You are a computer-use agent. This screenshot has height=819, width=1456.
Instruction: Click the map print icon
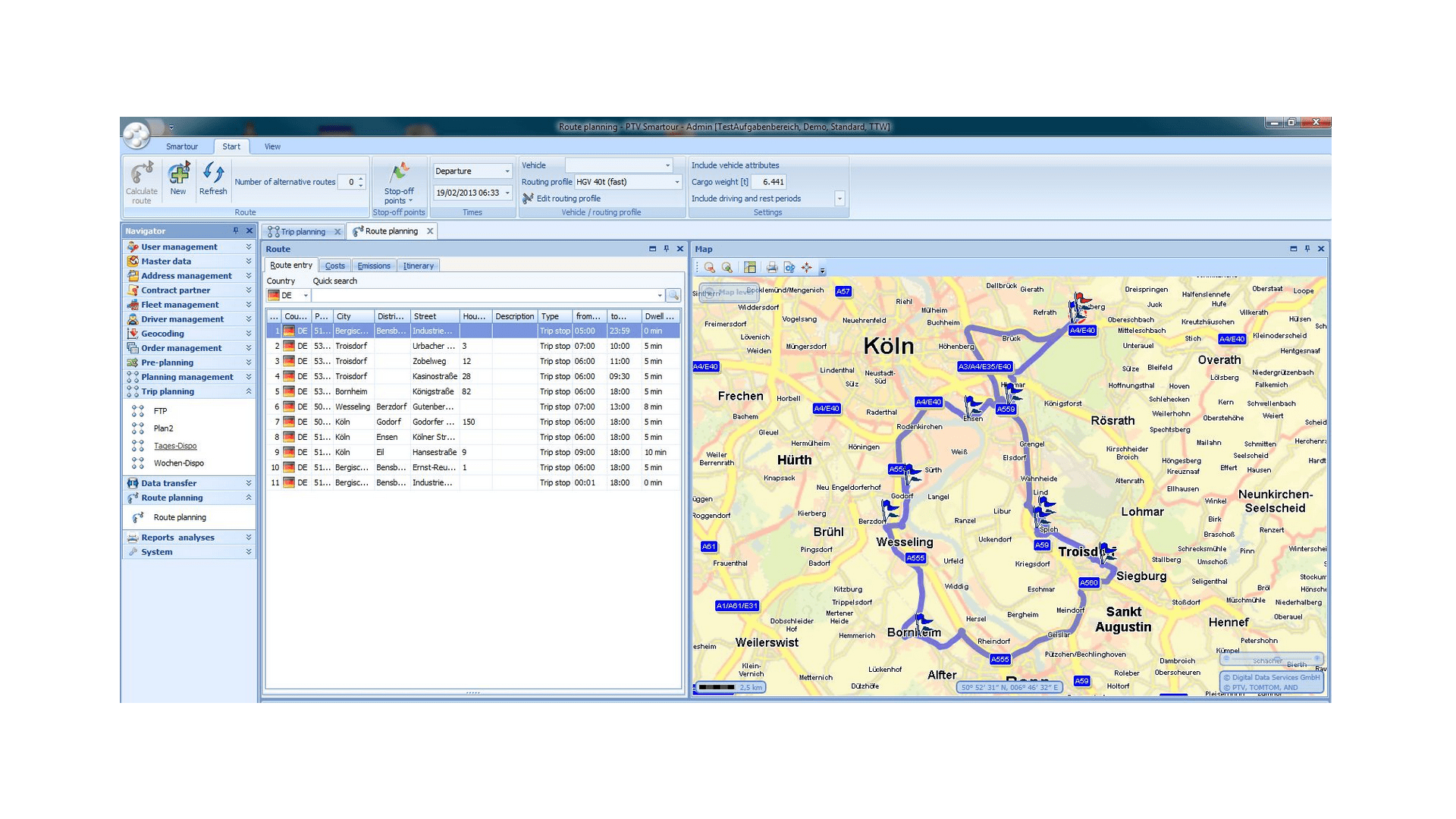pos(771,268)
